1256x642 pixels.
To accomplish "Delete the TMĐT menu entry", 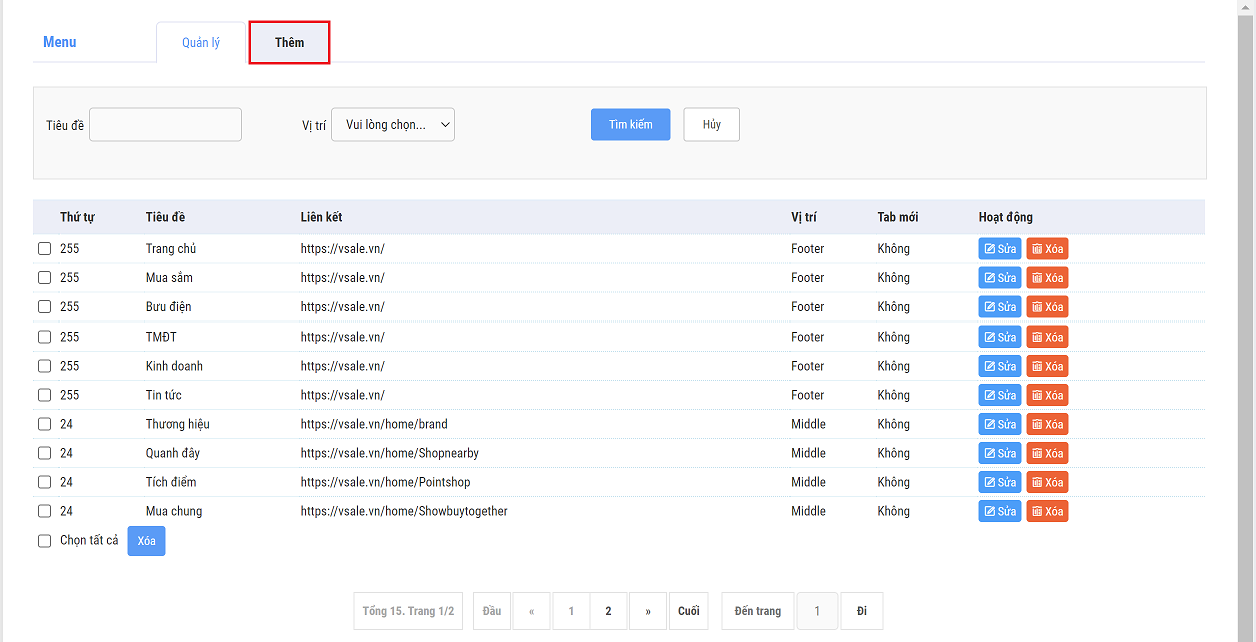I will (x=1047, y=337).
